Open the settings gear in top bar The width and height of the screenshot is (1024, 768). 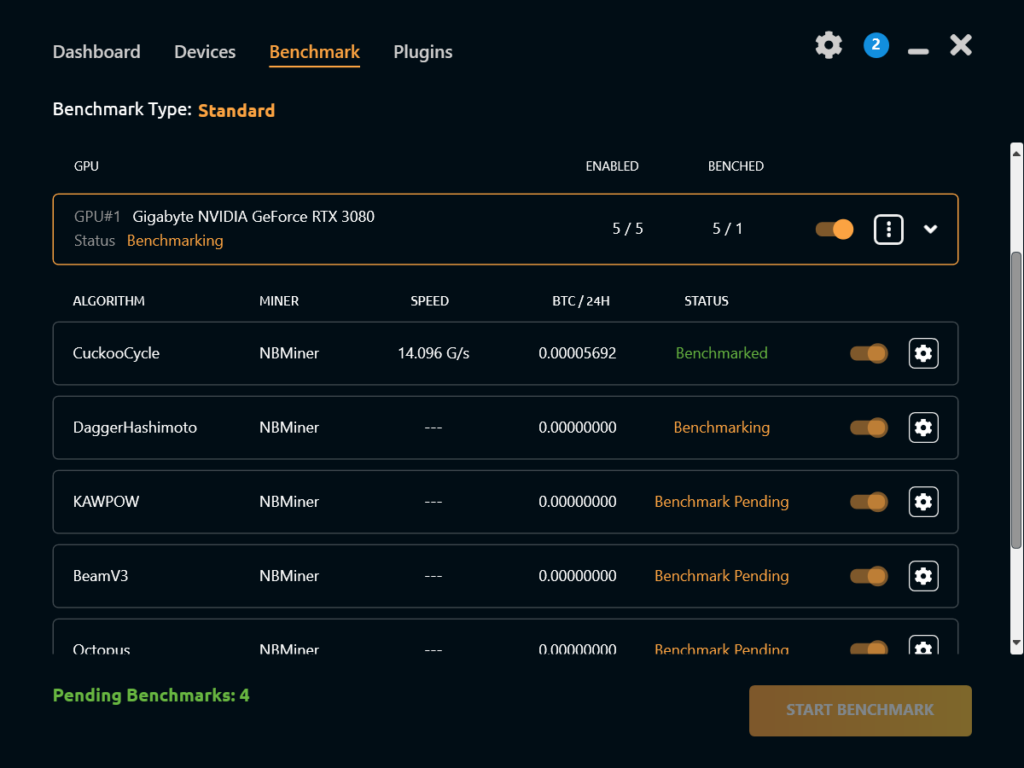click(x=828, y=45)
